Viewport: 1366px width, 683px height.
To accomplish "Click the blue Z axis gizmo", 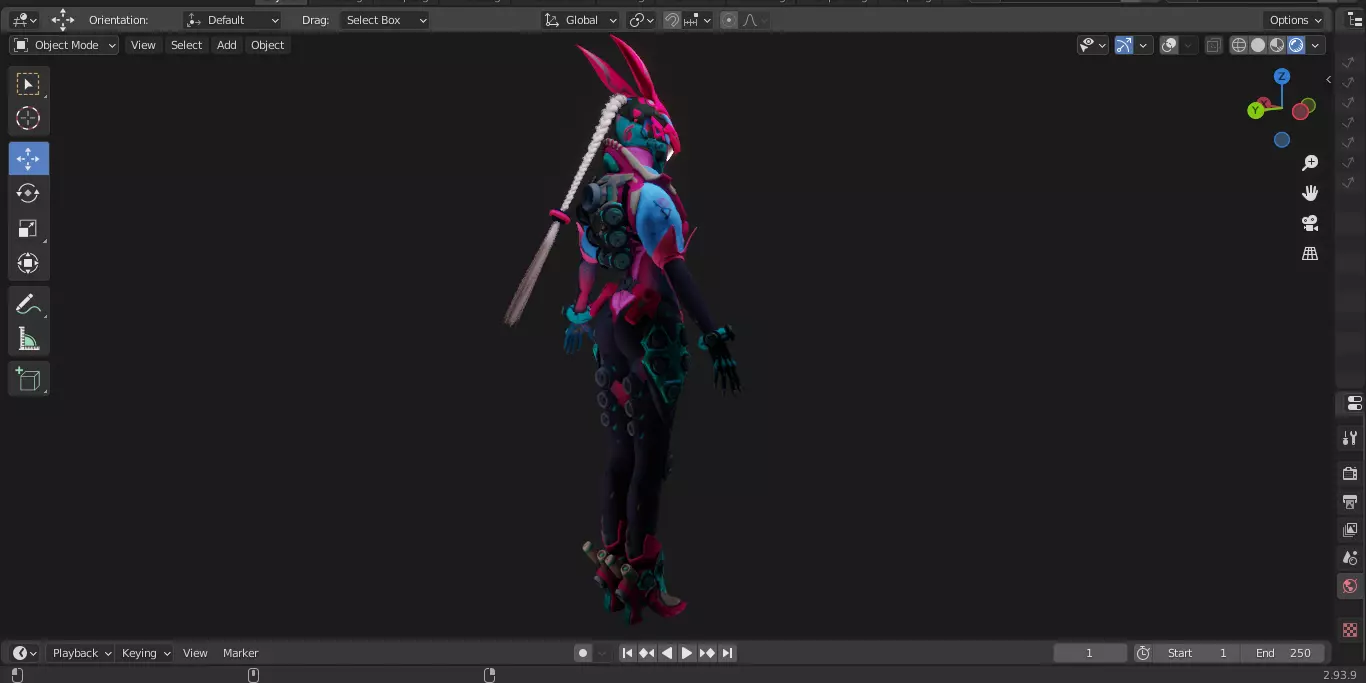I will [x=1282, y=76].
